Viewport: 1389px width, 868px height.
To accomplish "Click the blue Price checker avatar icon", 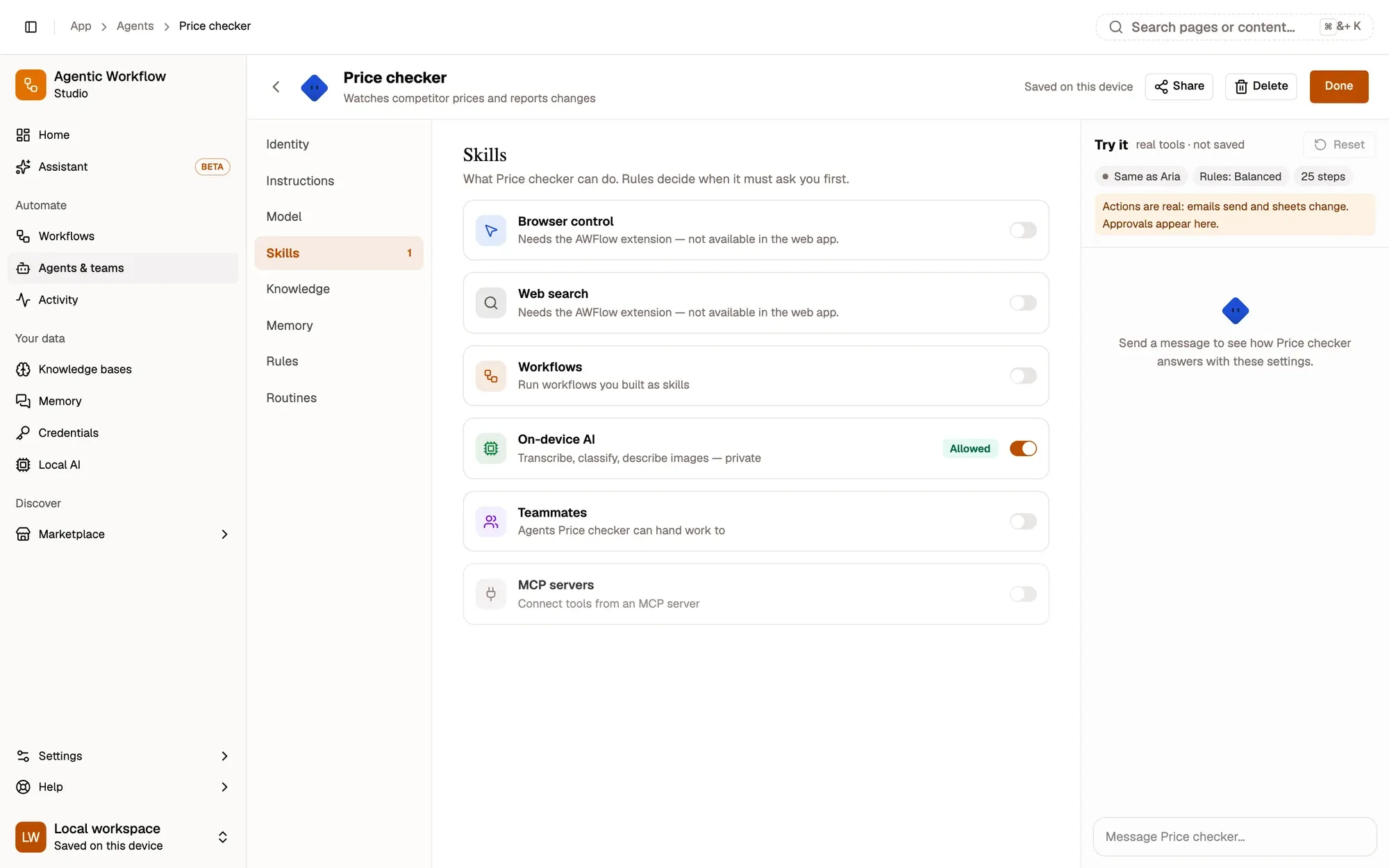I will (x=315, y=87).
